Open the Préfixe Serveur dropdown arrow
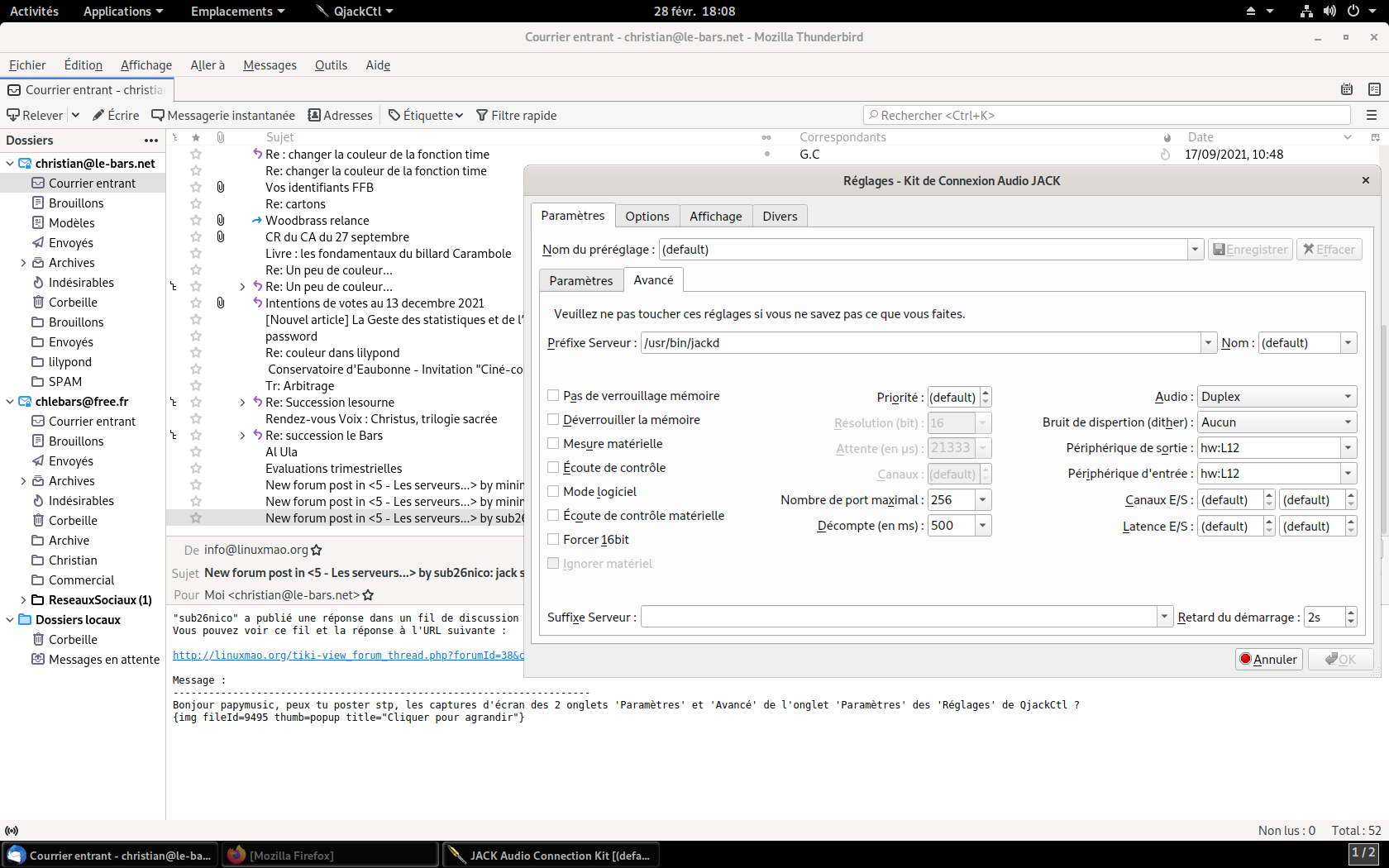1389x868 pixels. pyautogui.click(x=1209, y=343)
